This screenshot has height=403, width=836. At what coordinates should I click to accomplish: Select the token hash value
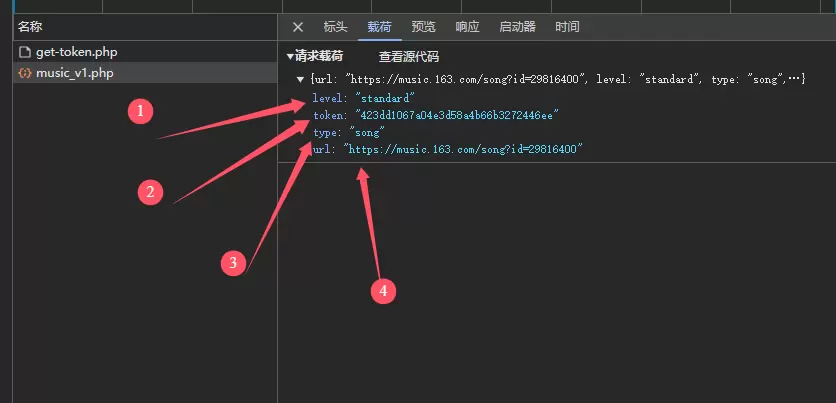point(457,115)
